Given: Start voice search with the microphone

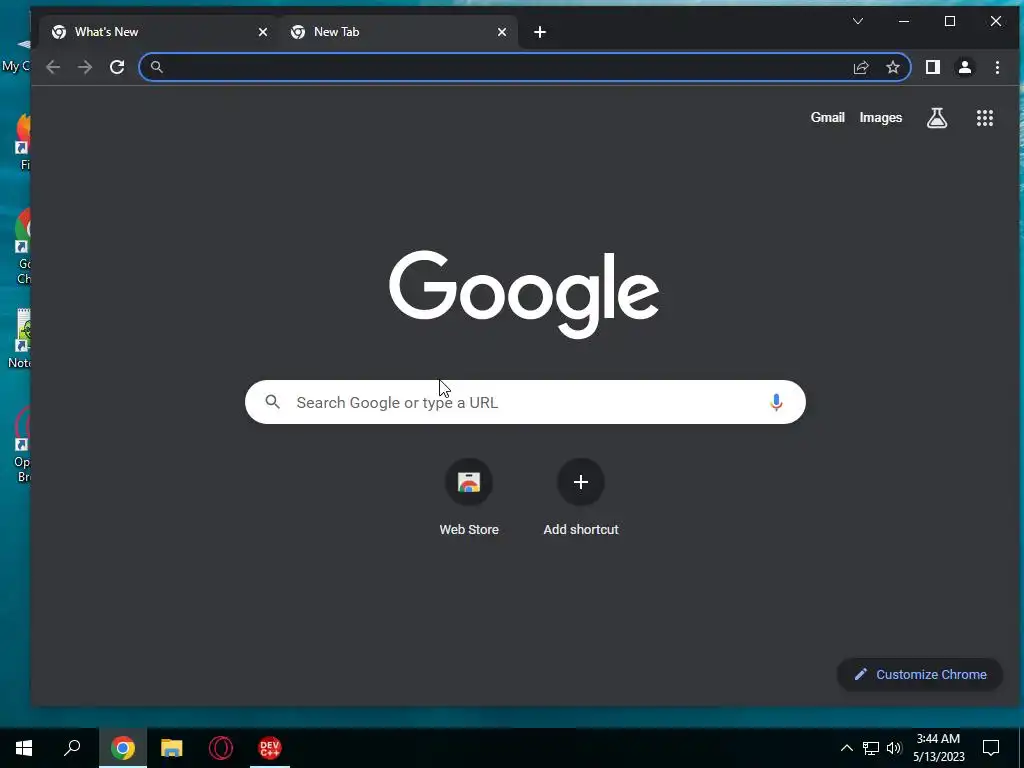Looking at the screenshot, I should coord(776,402).
